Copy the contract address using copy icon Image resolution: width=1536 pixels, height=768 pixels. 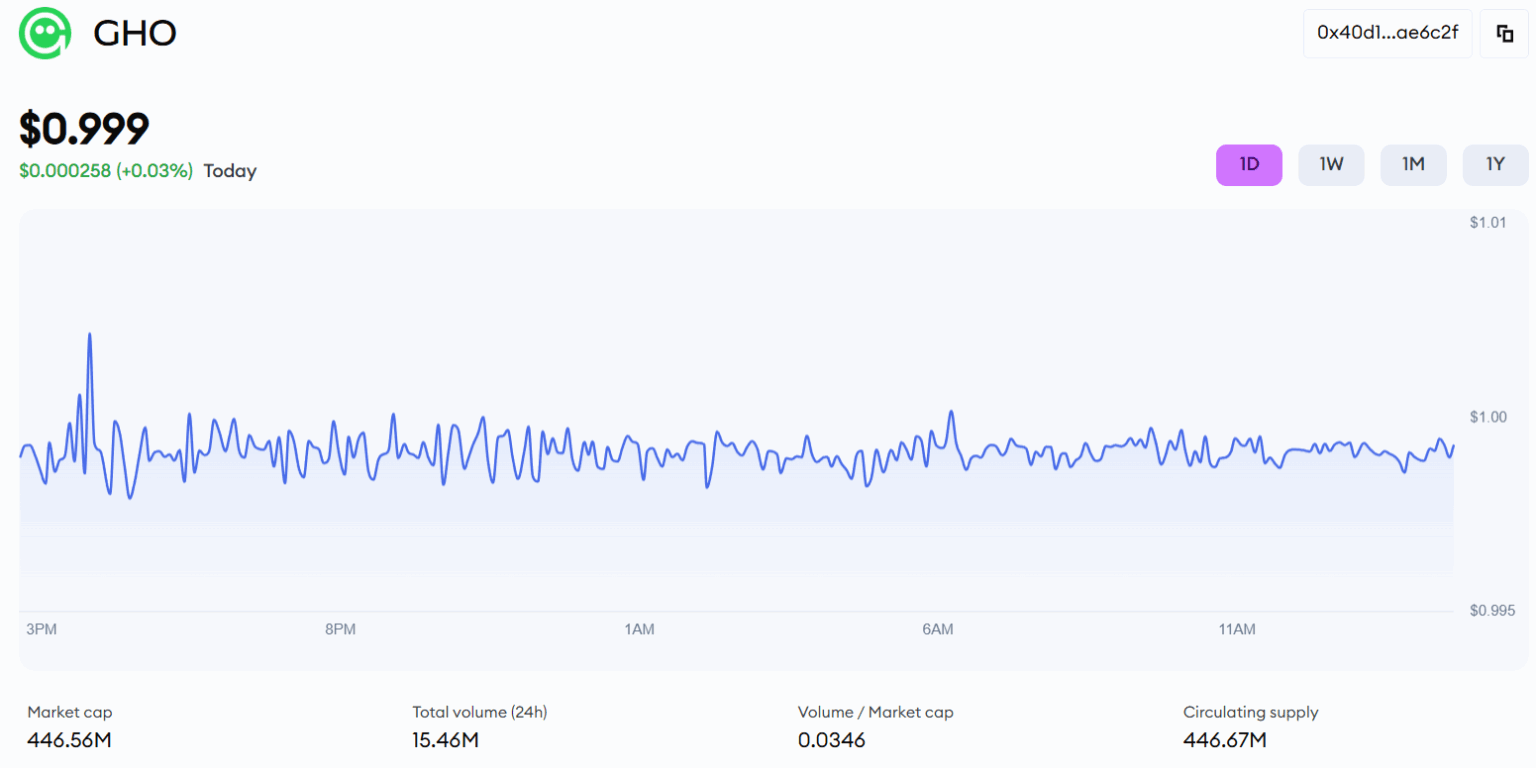[x=1504, y=33]
